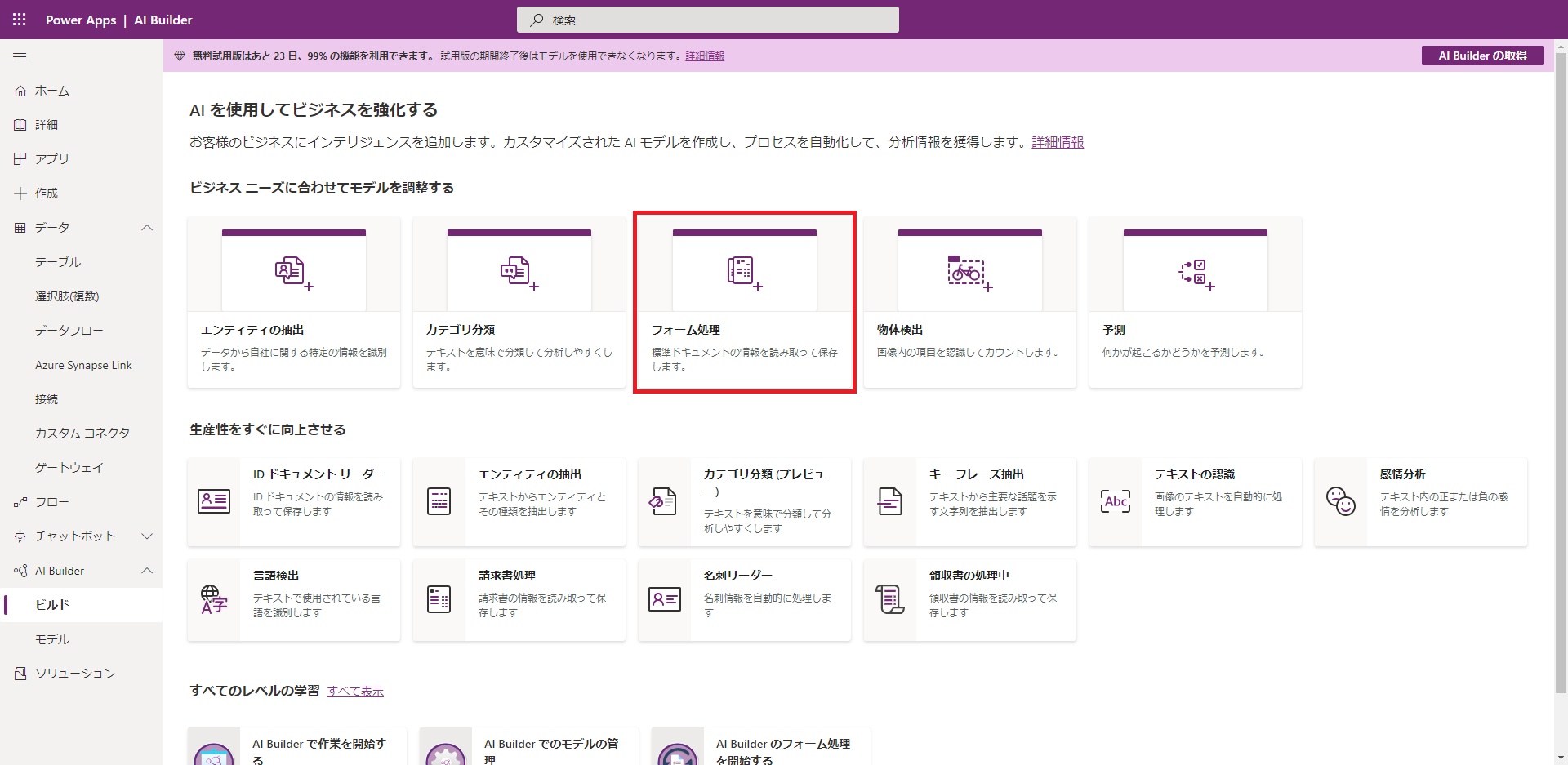Click the ID ドキュメント リーダー card icon
The width and height of the screenshot is (1568, 765).
pyautogui.click(x=214, y=501)
